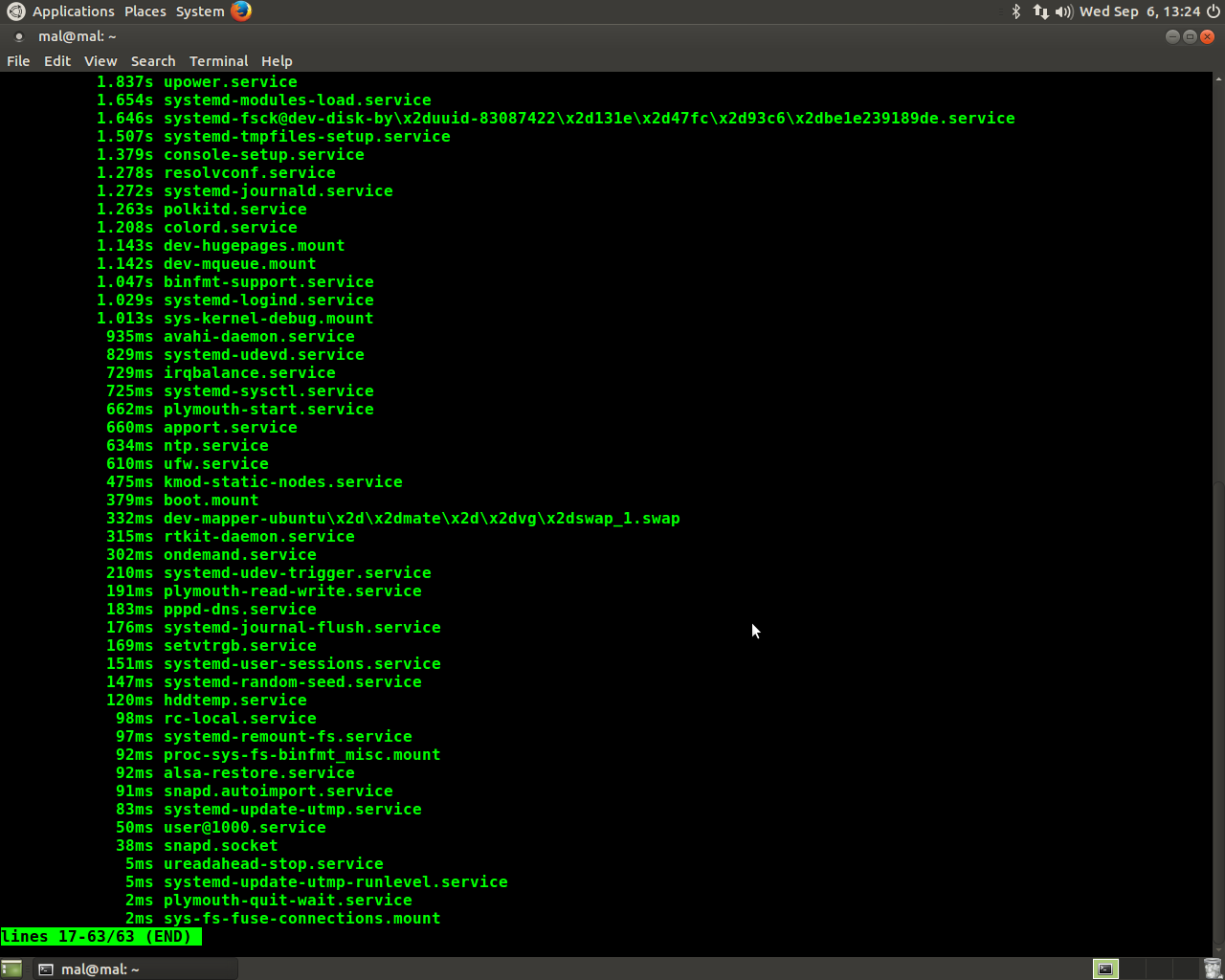Open the power/session shutdown icon
The width and height of the screenshot is (1225, 980).
1214,11
